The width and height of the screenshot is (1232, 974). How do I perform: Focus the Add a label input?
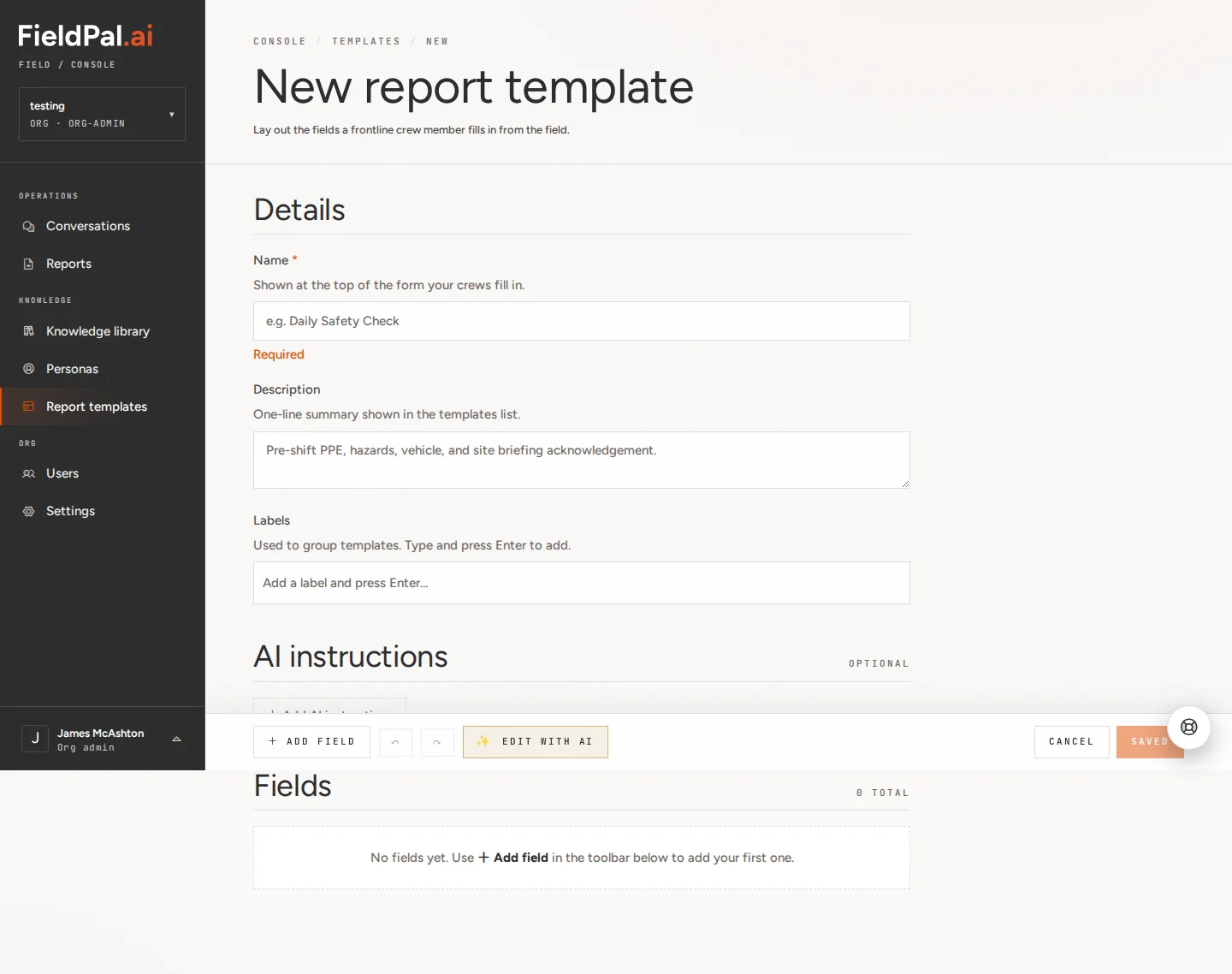582,583
